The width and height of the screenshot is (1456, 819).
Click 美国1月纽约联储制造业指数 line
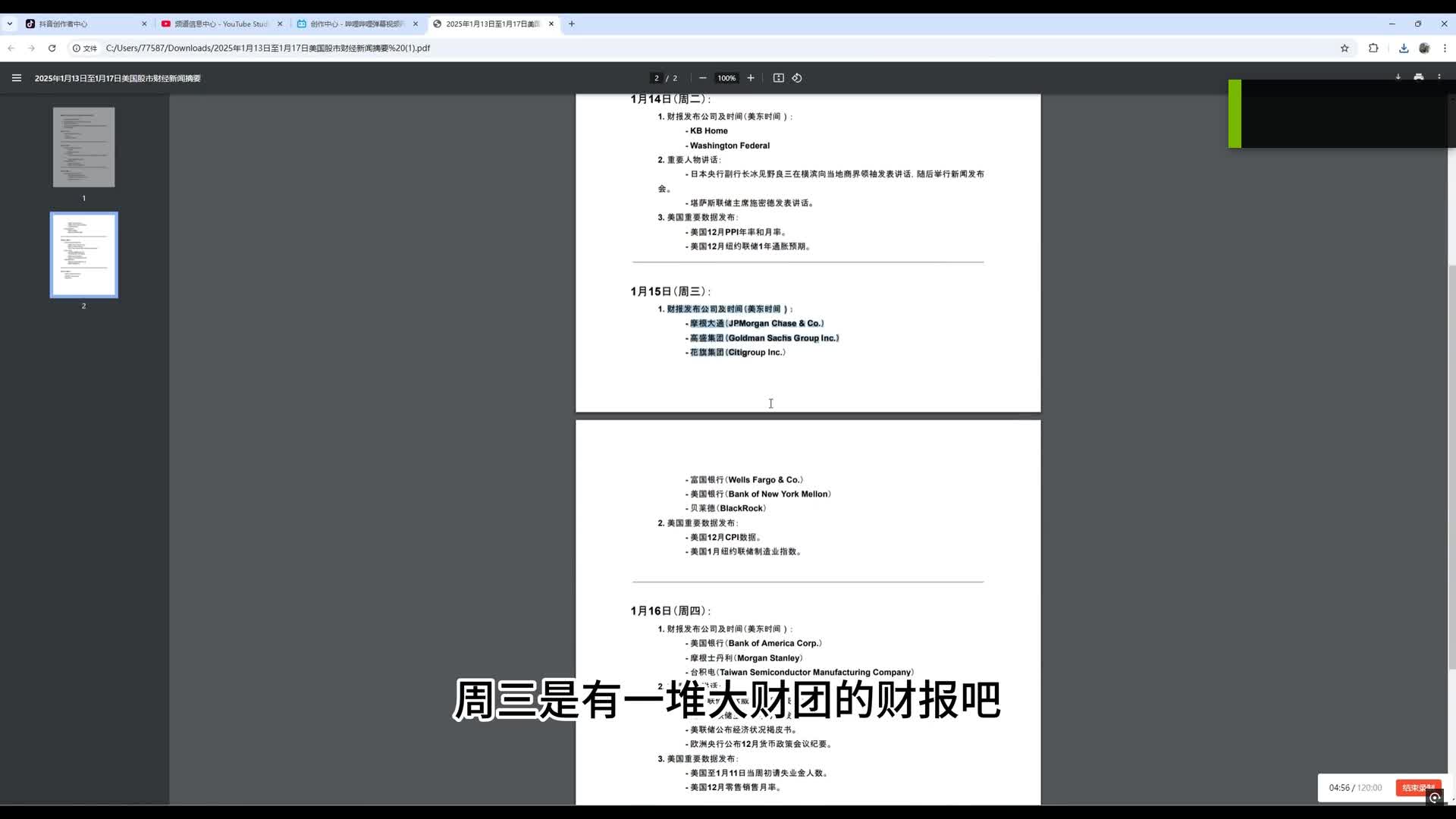point(744,552)
